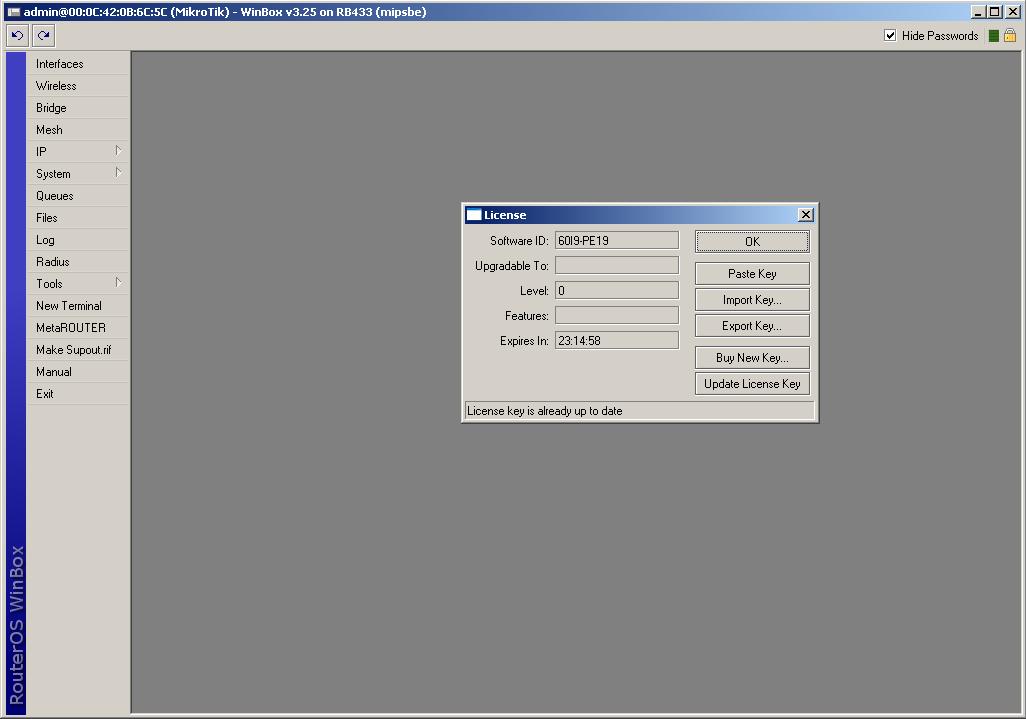
Task: Expand the System submenu arrow
Action: 118,173
